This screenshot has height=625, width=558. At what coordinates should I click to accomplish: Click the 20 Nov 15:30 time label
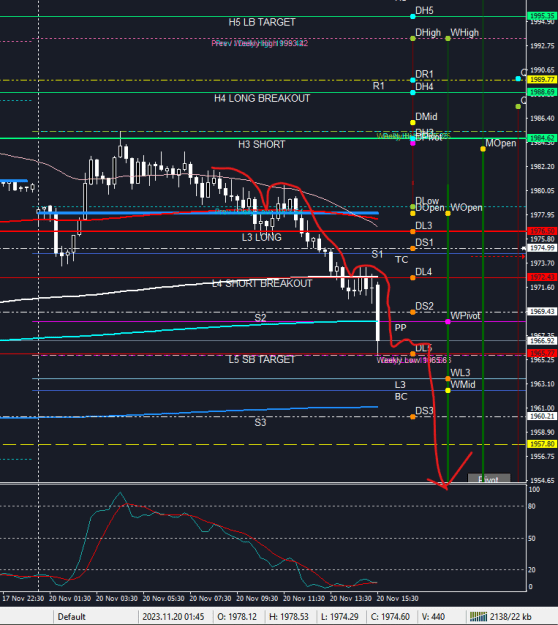(x=398, y=598)
